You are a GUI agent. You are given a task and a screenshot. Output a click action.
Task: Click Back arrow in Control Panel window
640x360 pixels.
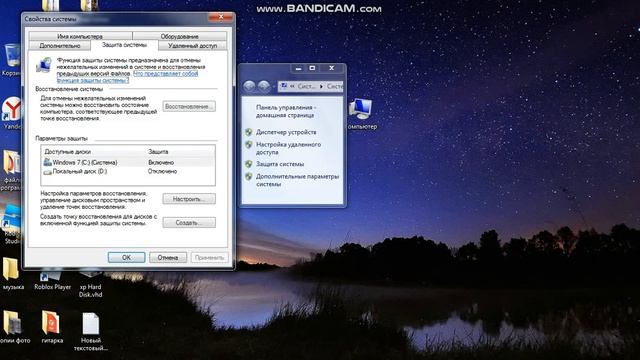point(249,86)
